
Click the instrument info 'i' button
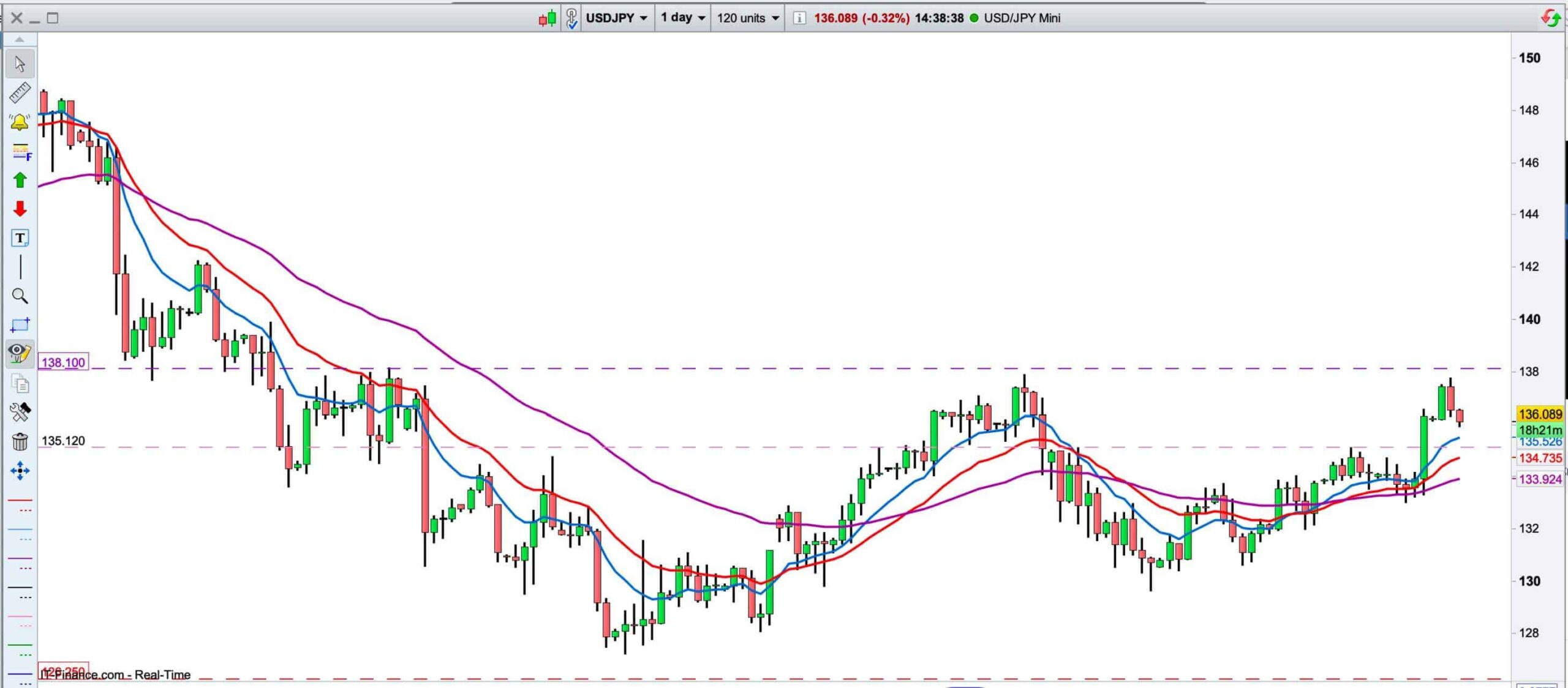coord(799,18)
